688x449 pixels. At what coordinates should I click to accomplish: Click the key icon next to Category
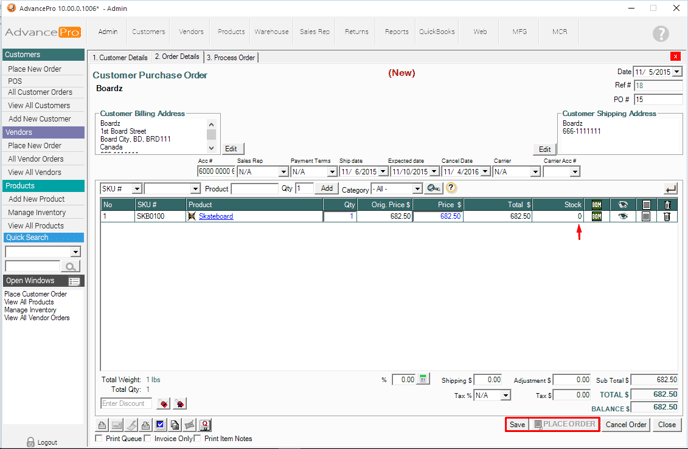click(x=434, y=188)
